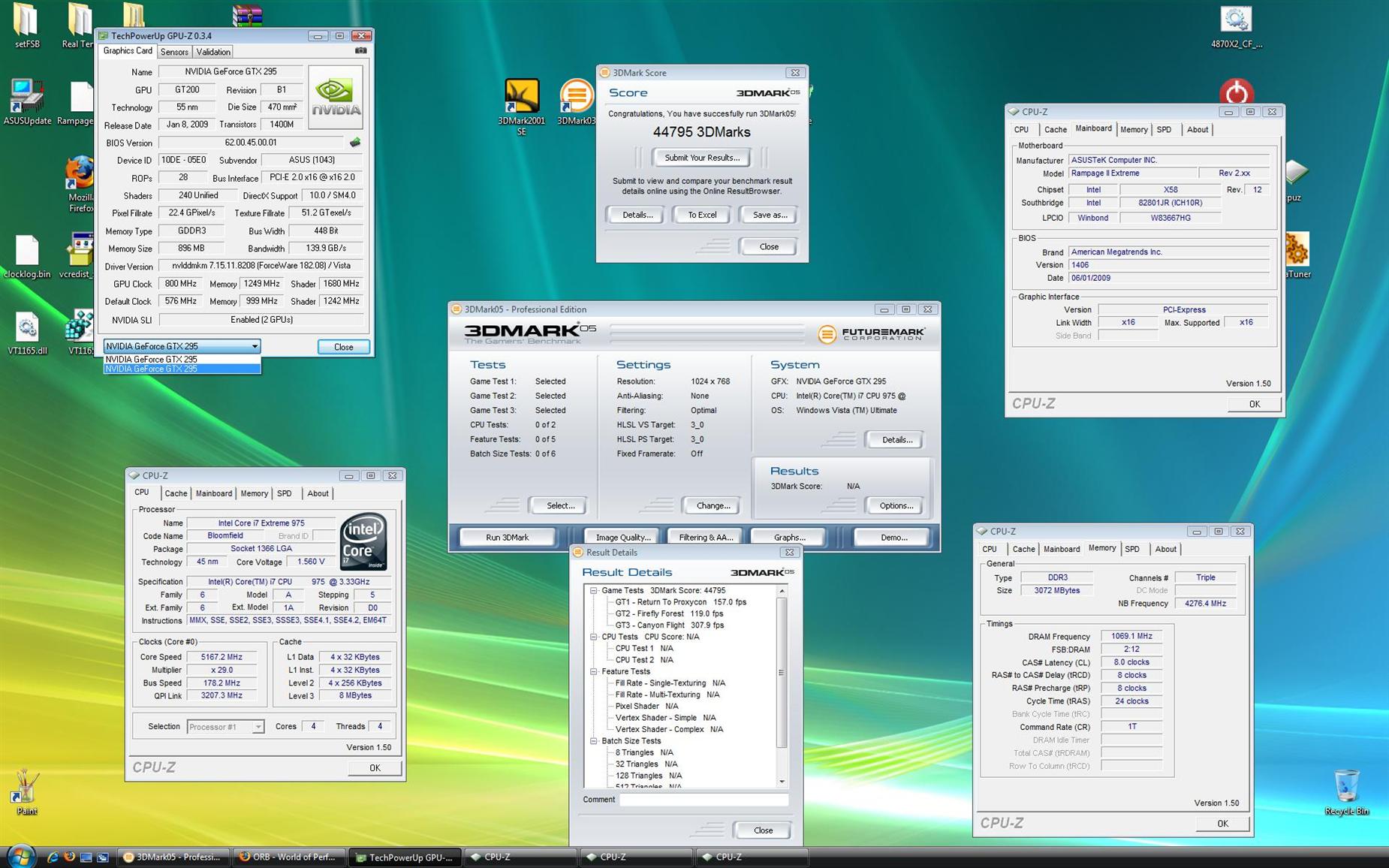Click the NVIDIA logo in GPU-Z
The image size is (1389, 868).
pyautogui.click(x=336, y=97)
